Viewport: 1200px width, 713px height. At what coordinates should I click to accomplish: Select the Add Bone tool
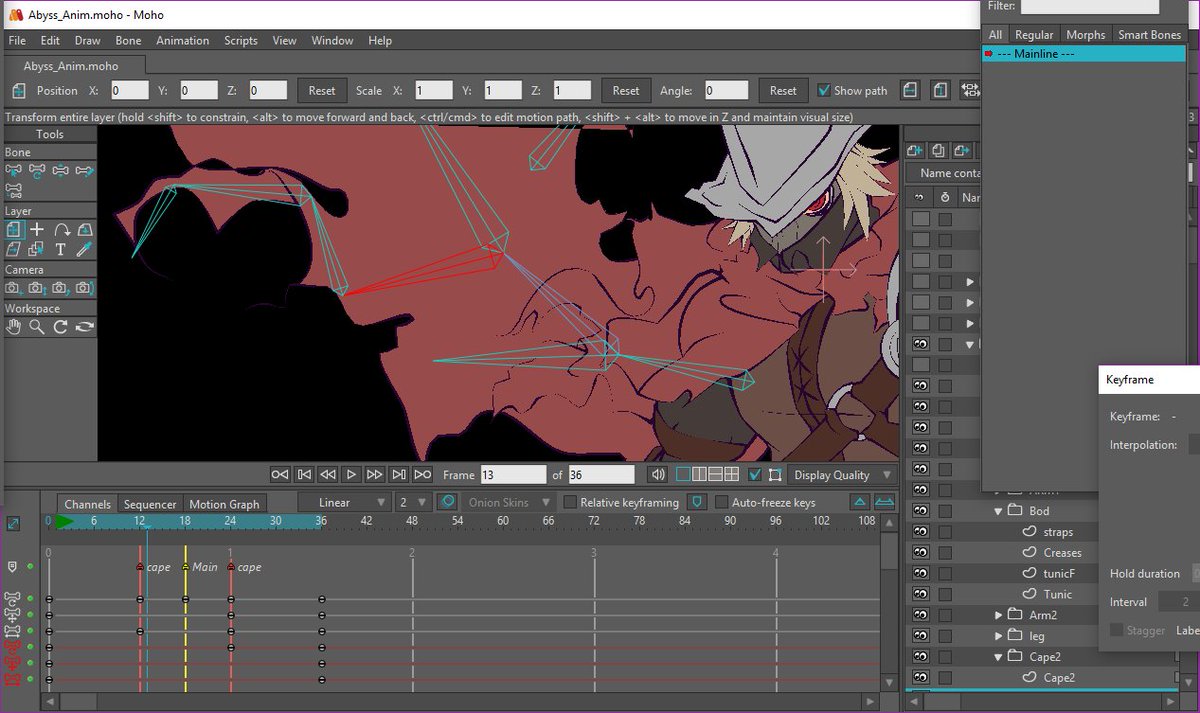pyautogui.click(x=86, y=171)
